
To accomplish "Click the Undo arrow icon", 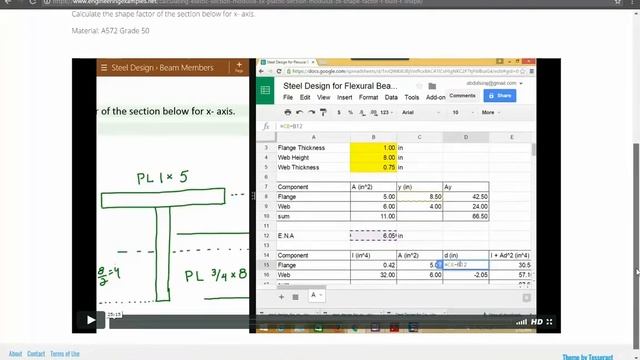I will [299, 112].
